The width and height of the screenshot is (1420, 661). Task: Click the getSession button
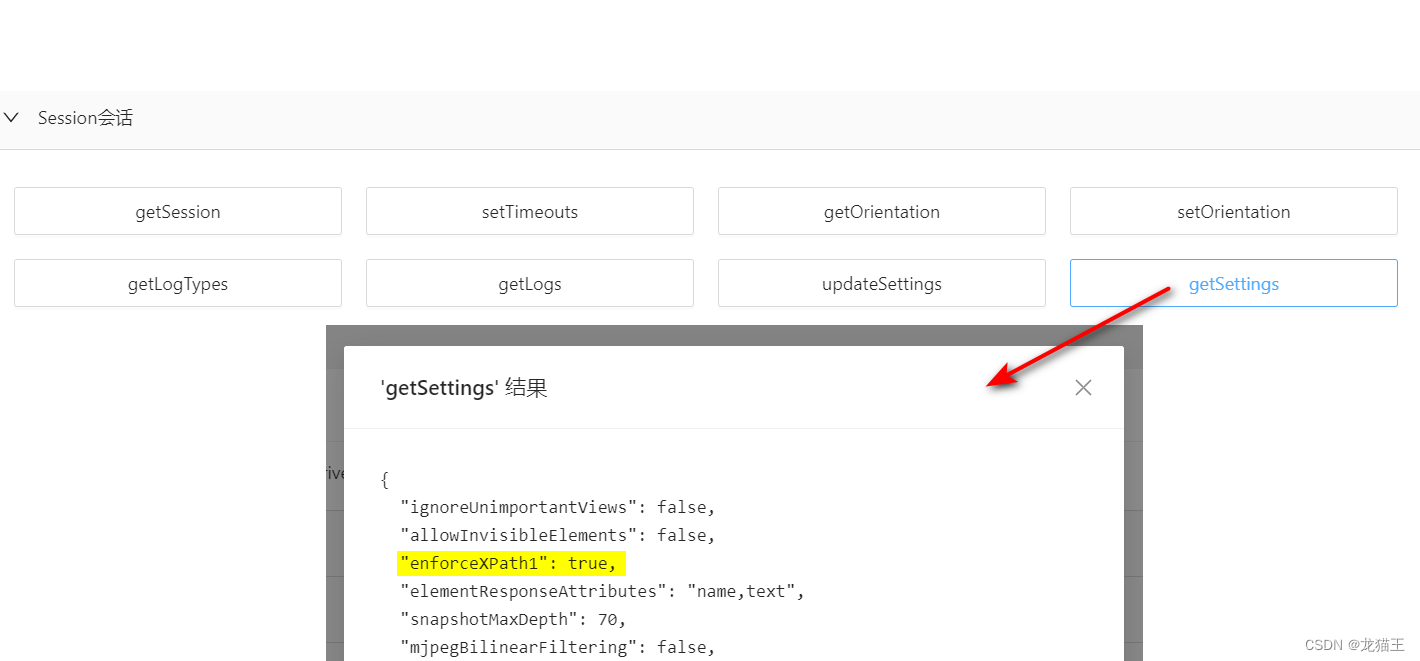(x=177, y=211)
